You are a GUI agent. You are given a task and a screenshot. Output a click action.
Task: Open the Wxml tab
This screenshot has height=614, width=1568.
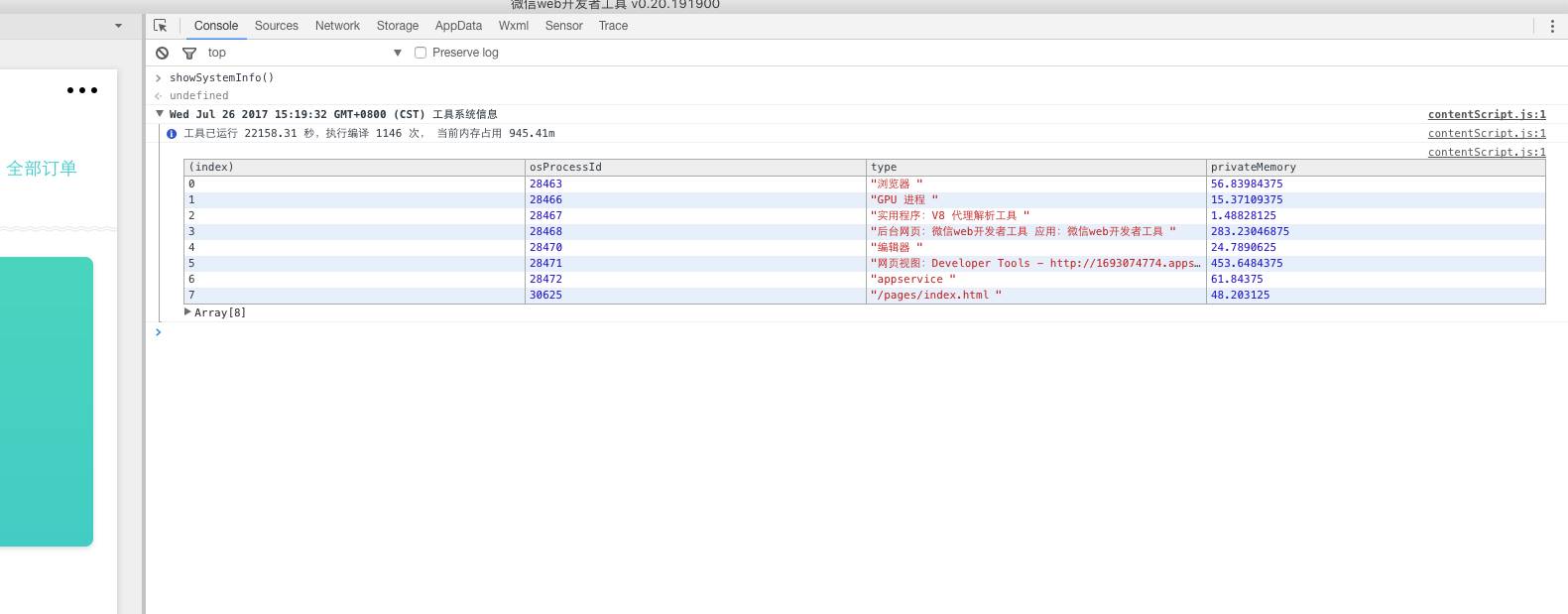tap(513, 26)
